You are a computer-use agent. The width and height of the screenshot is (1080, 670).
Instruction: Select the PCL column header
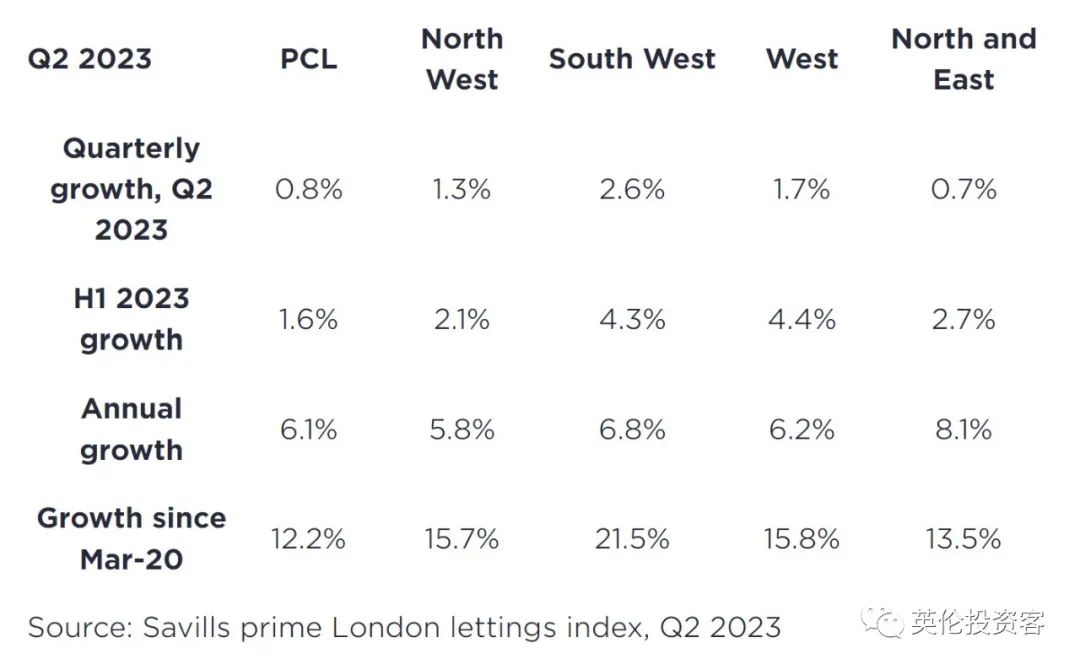(308, 58)
